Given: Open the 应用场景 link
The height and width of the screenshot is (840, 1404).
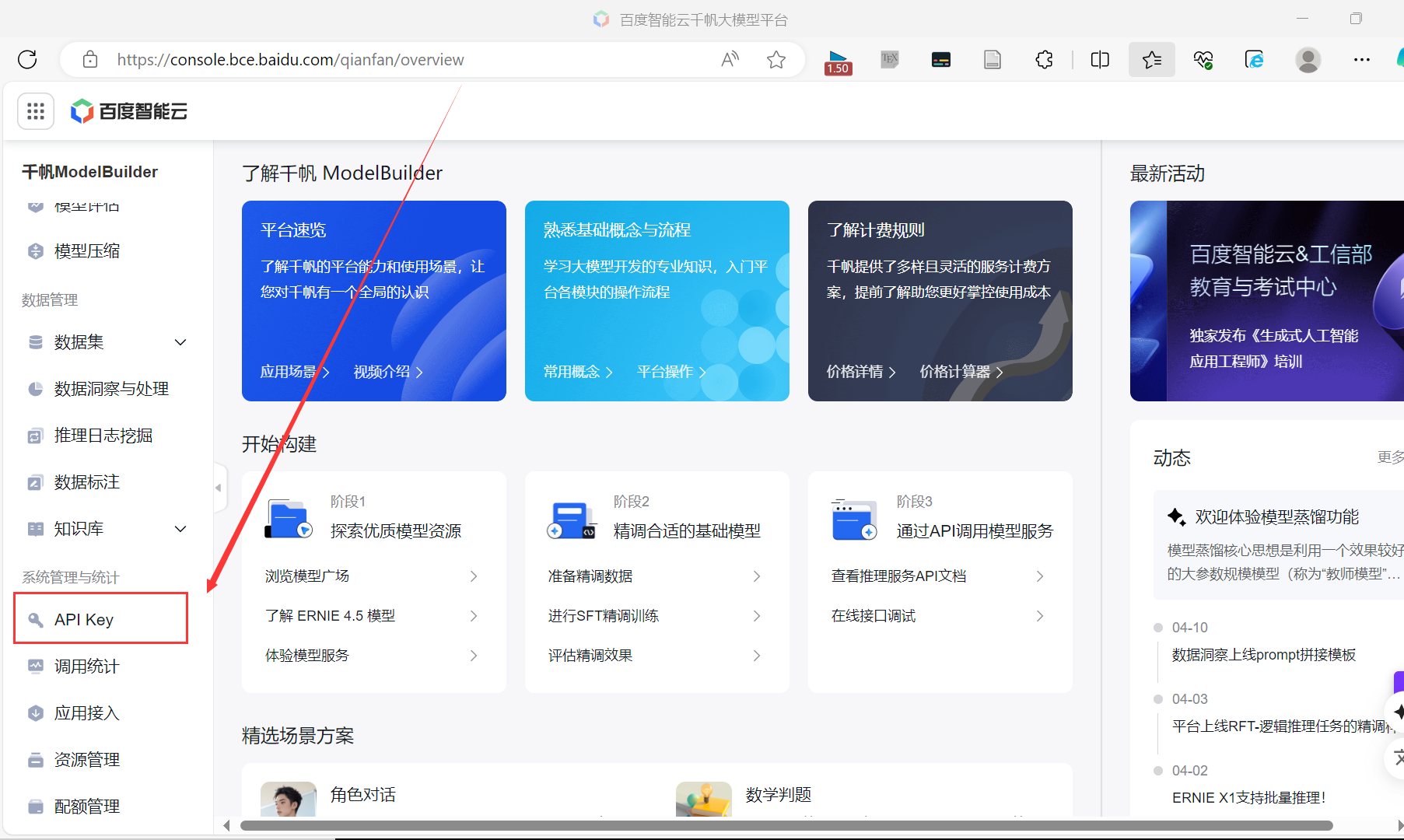Looking at the screenshot, I should [x=295, y=372].
